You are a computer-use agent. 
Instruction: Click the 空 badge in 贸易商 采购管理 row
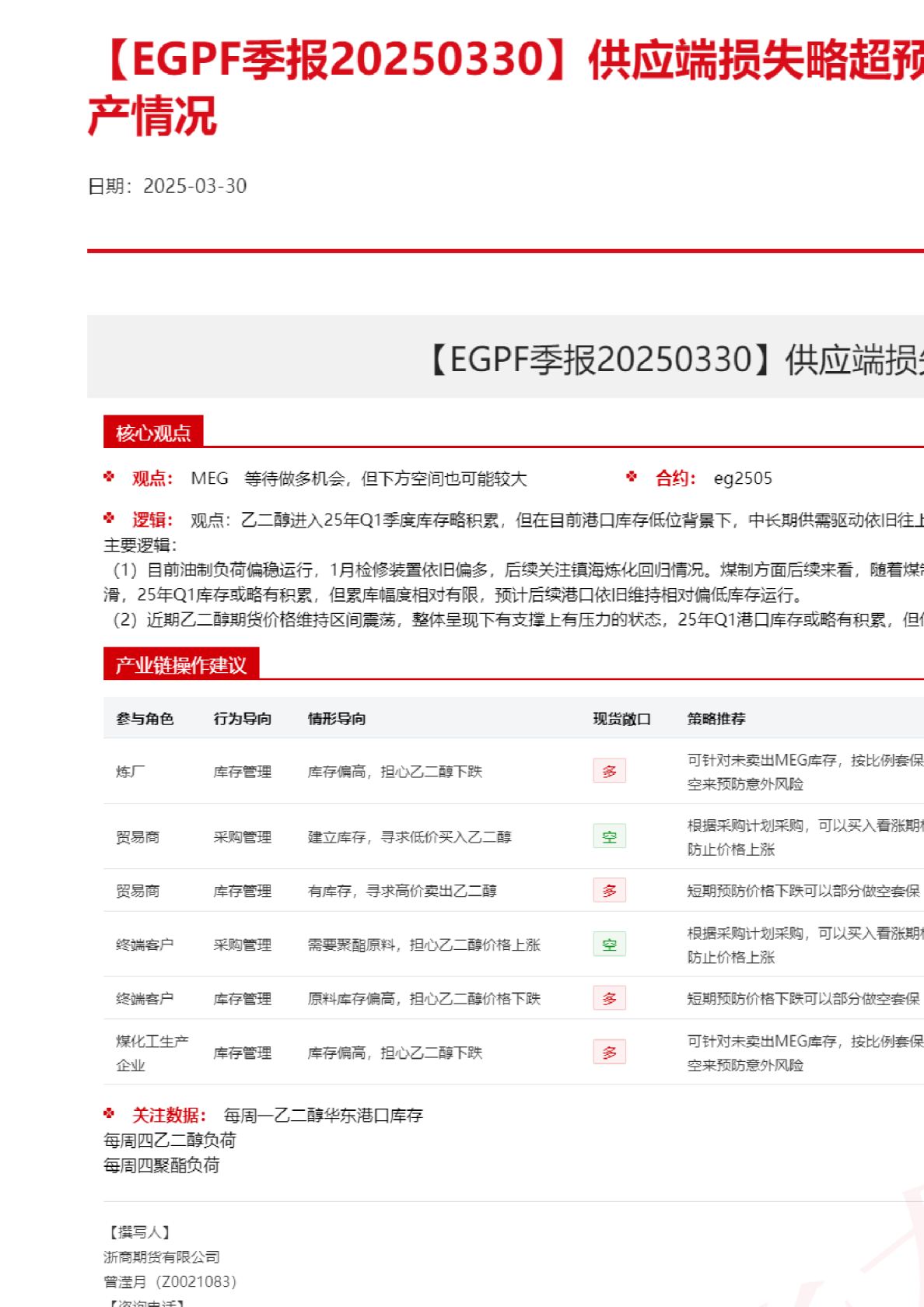pos(609,836)
